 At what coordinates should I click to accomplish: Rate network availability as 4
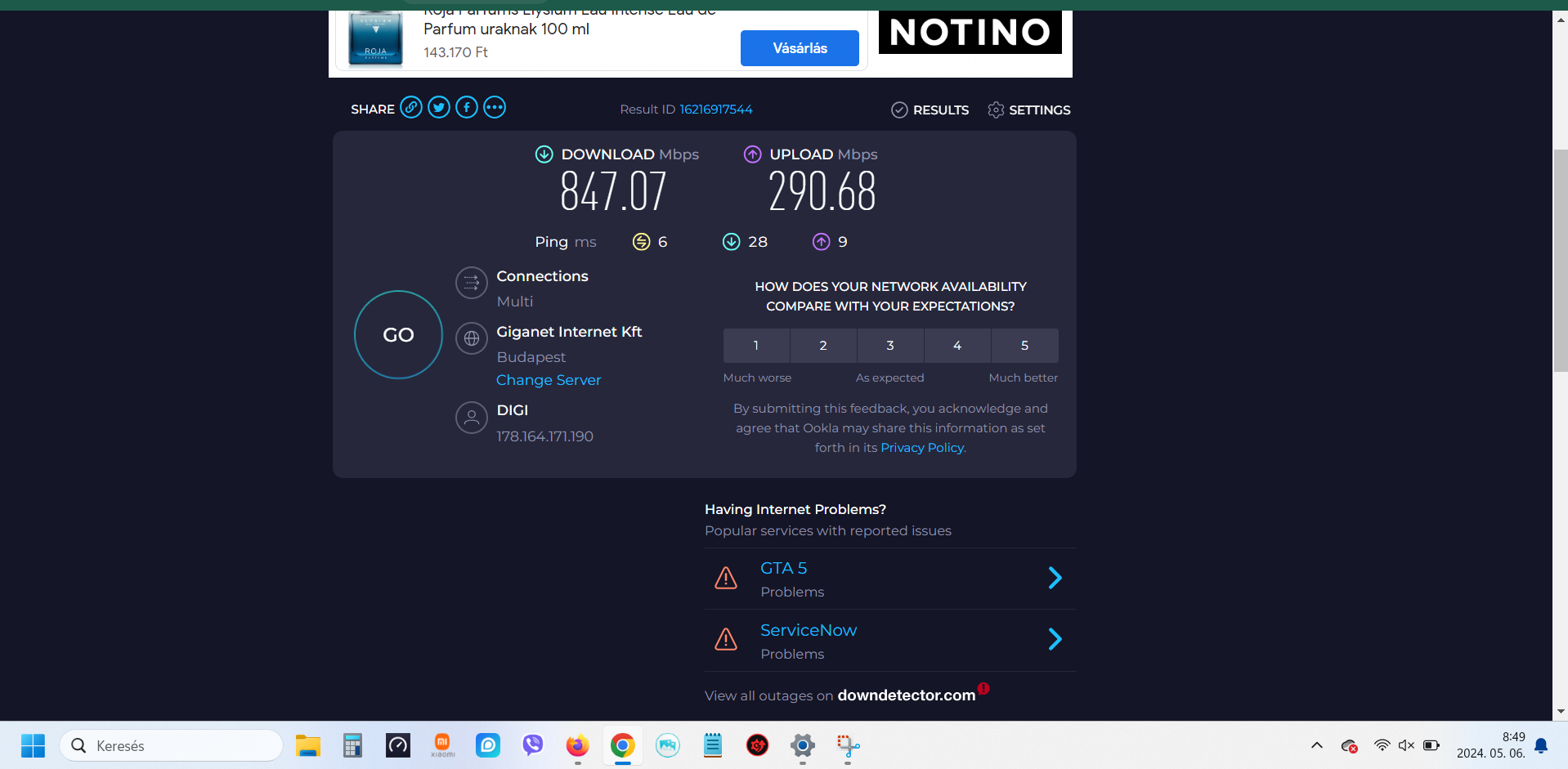pos(957,346)
